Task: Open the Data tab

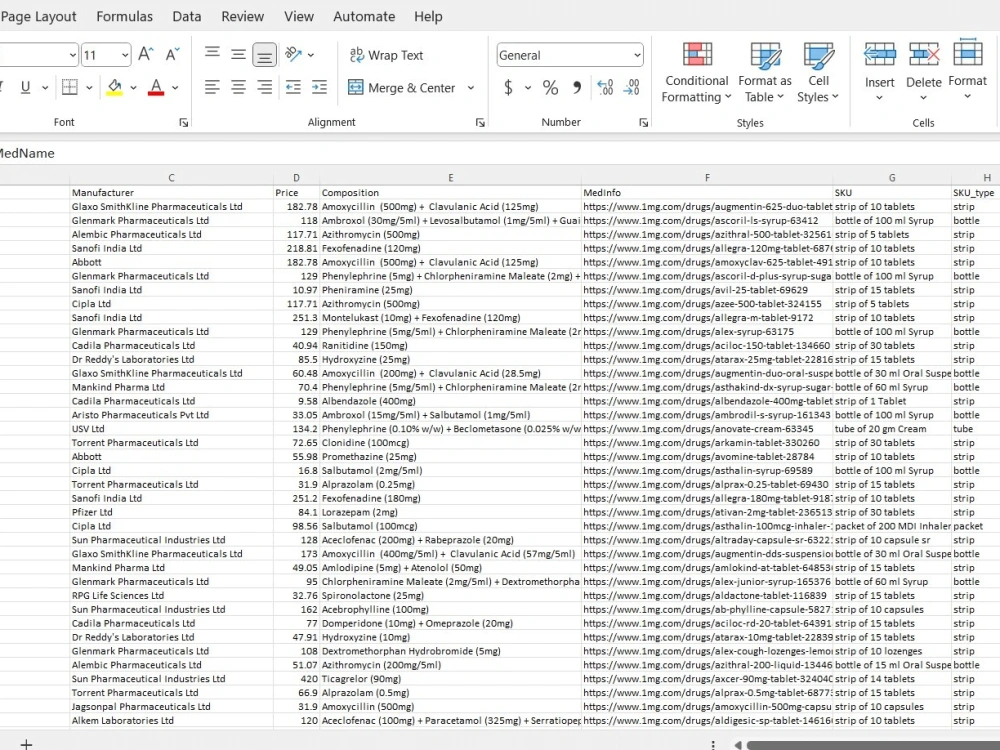Action: 187,17
